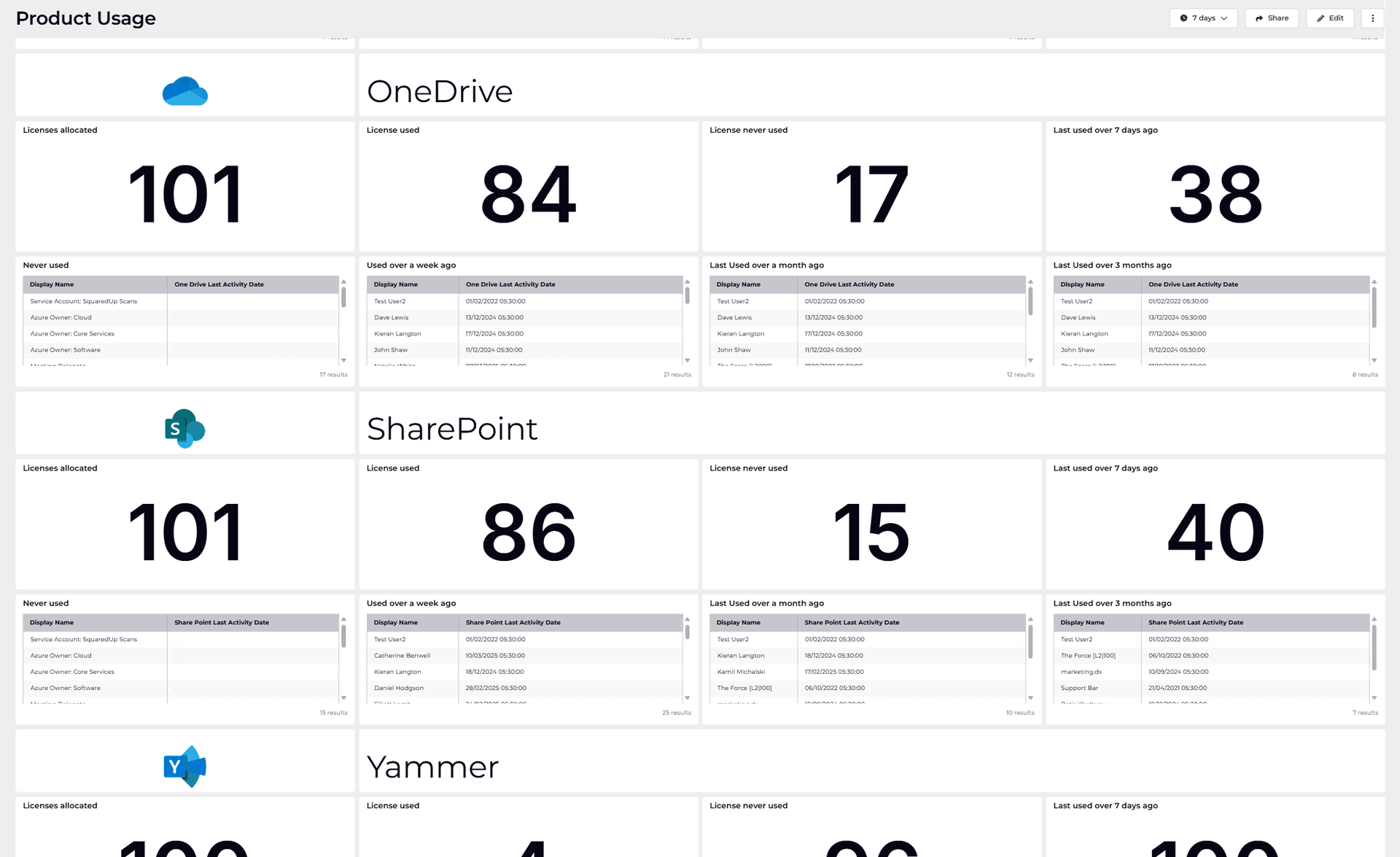
Task: Click the SharePoint logo icon
Action: click(184, 429)
